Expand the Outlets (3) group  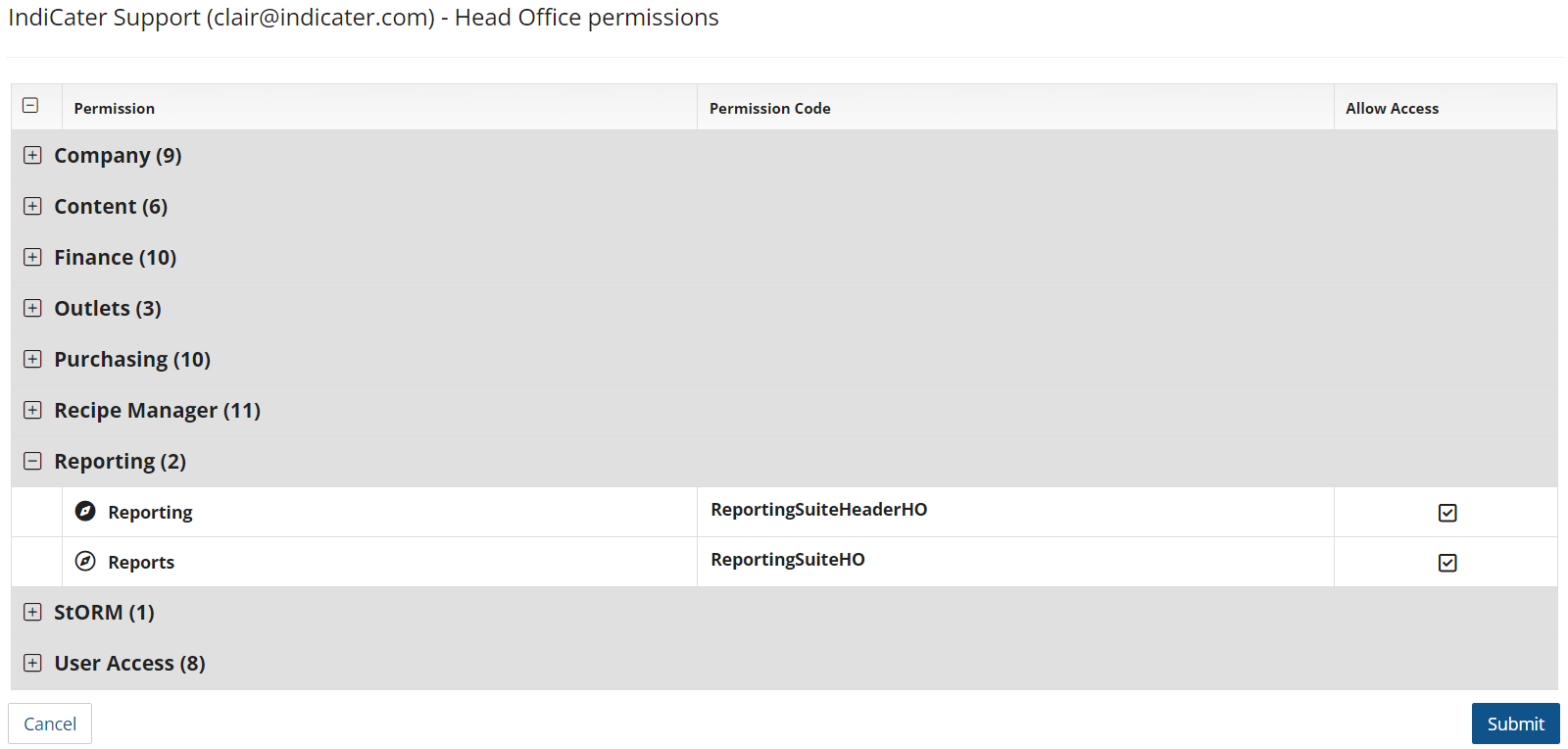pos(32,308)
